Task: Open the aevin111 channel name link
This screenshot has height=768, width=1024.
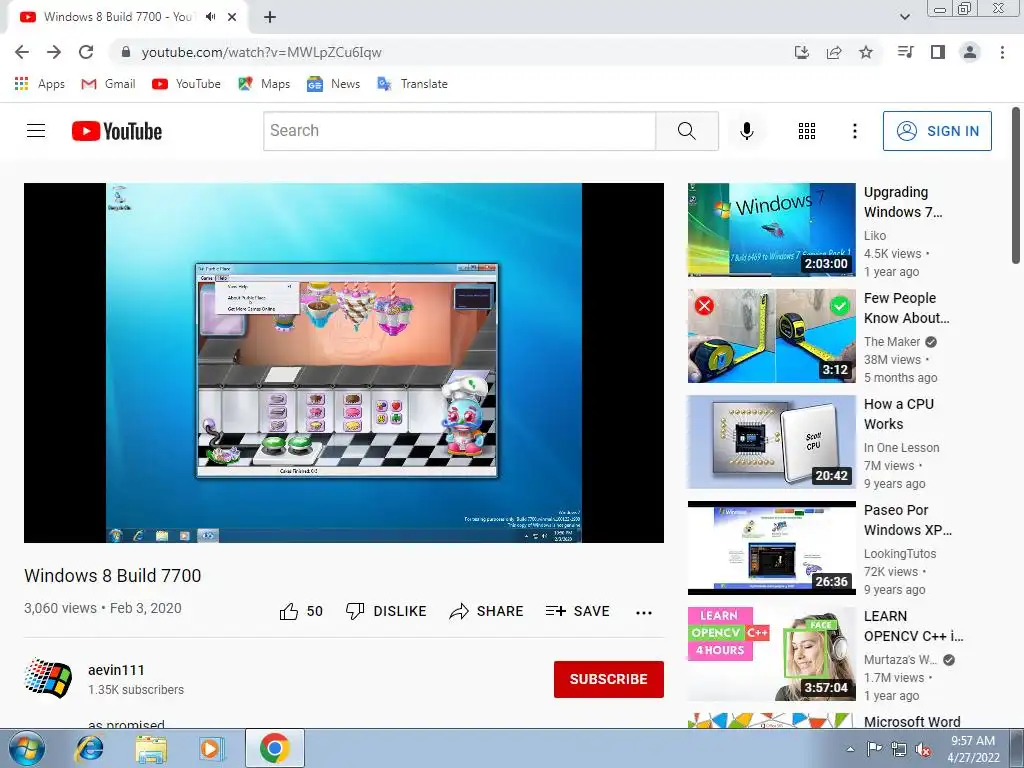Action: (x=116, y=670)
